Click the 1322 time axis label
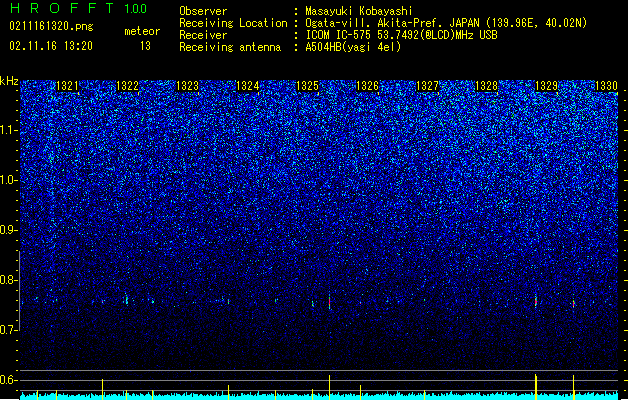Screen dimensions: 629x400 pos(127,86)
